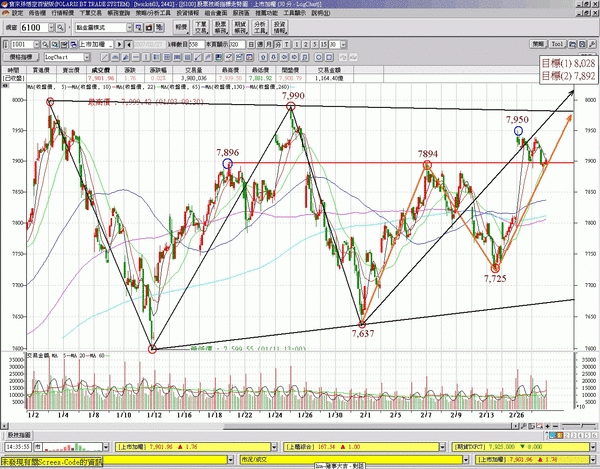Select the 5 minute interval button
The height and width of the screenshot is (469, 600).
point(315,45)
